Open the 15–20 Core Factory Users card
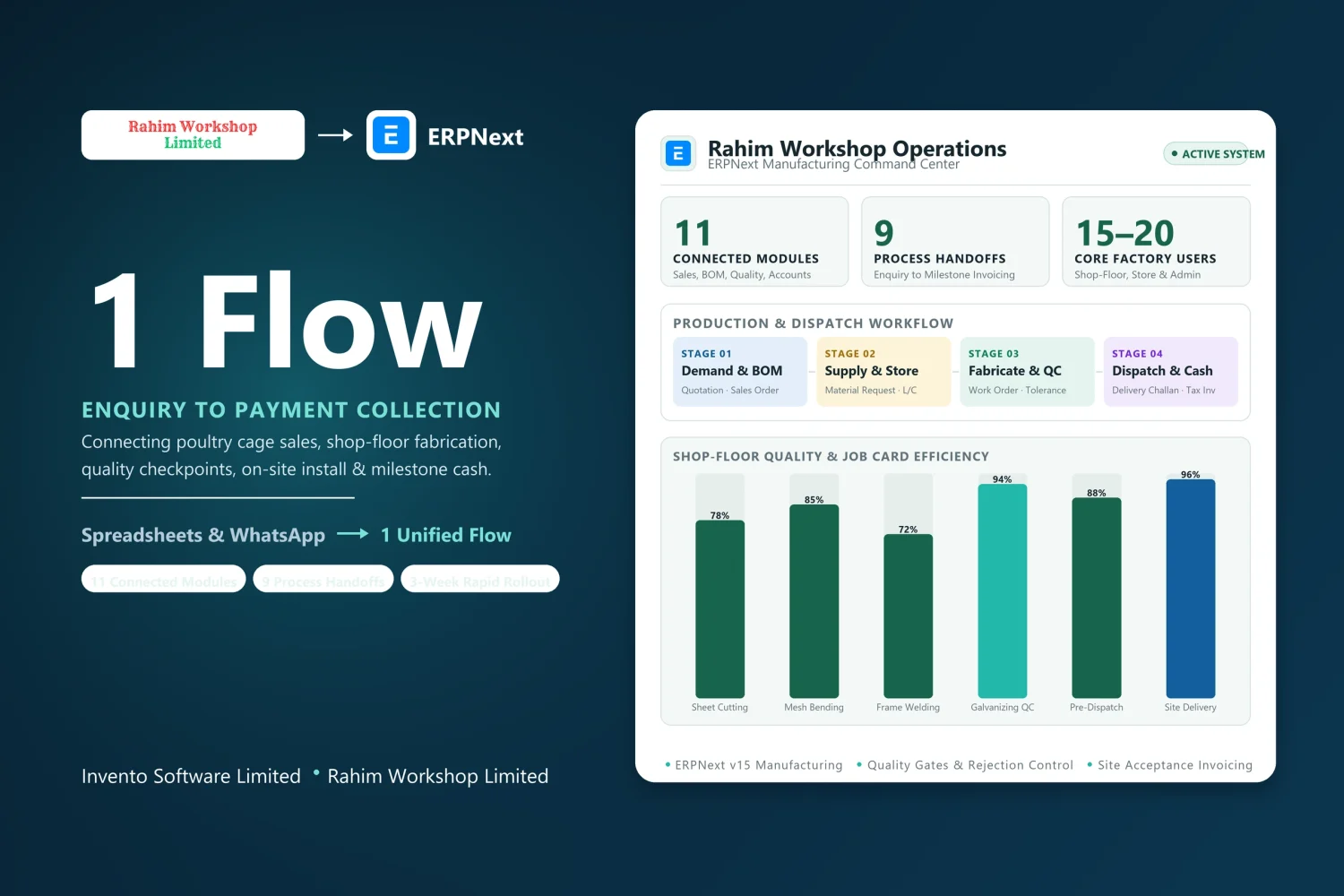 click(x=1156, y=242)
